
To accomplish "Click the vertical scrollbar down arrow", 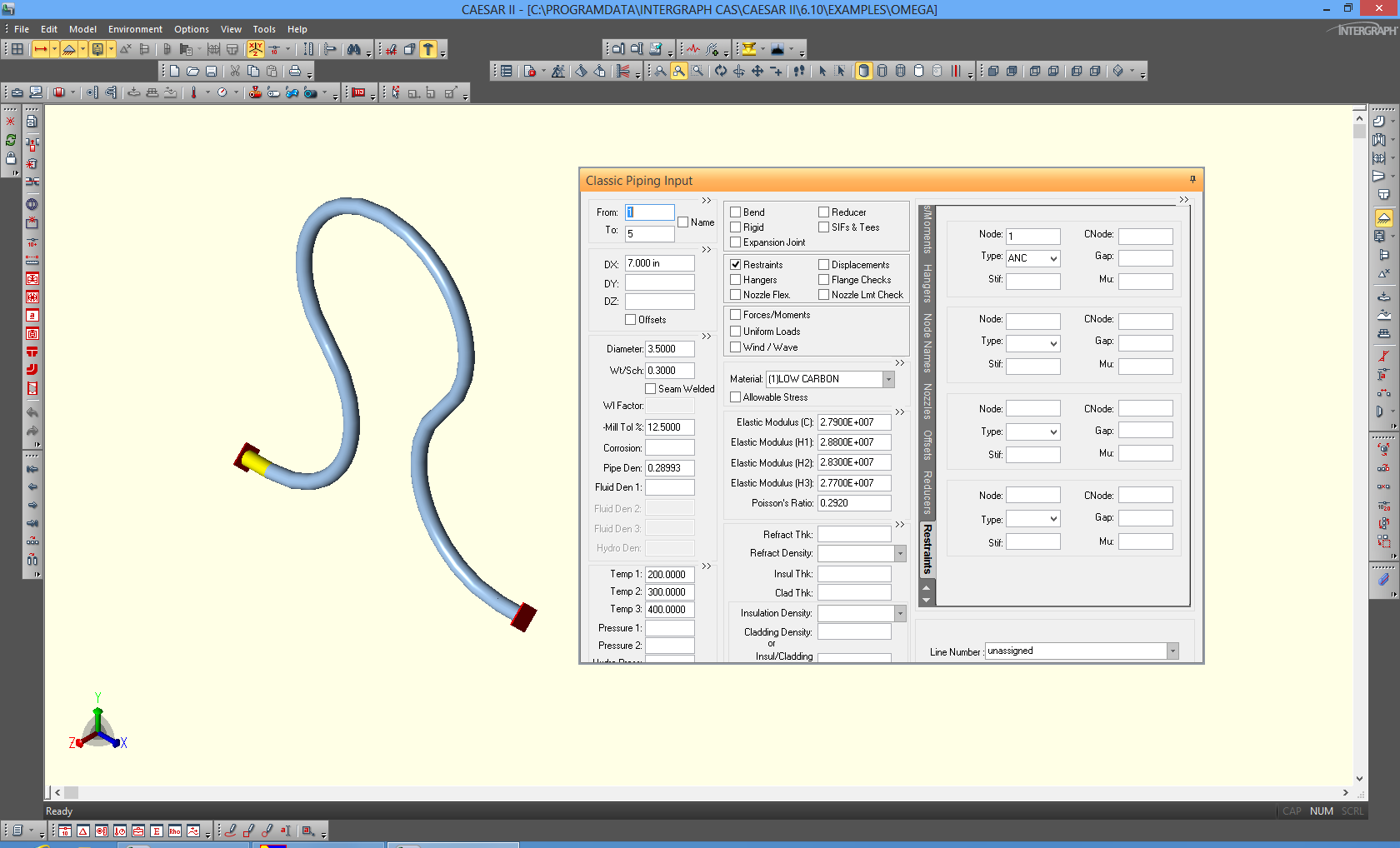I will point(1359,779).
